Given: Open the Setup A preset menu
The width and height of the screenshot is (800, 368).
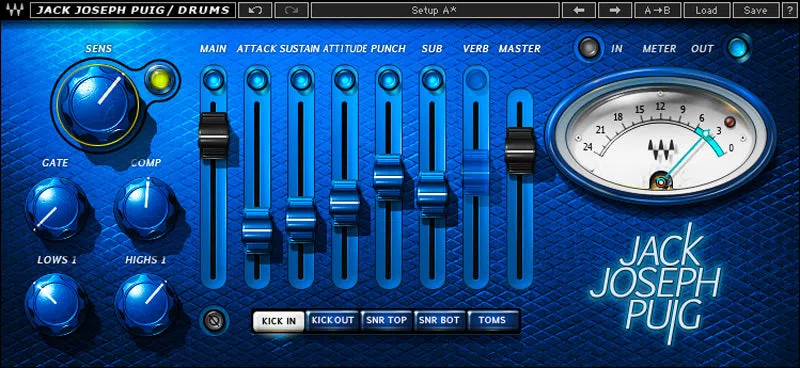Looking at the screenshot, I should [x=435, y=10].
